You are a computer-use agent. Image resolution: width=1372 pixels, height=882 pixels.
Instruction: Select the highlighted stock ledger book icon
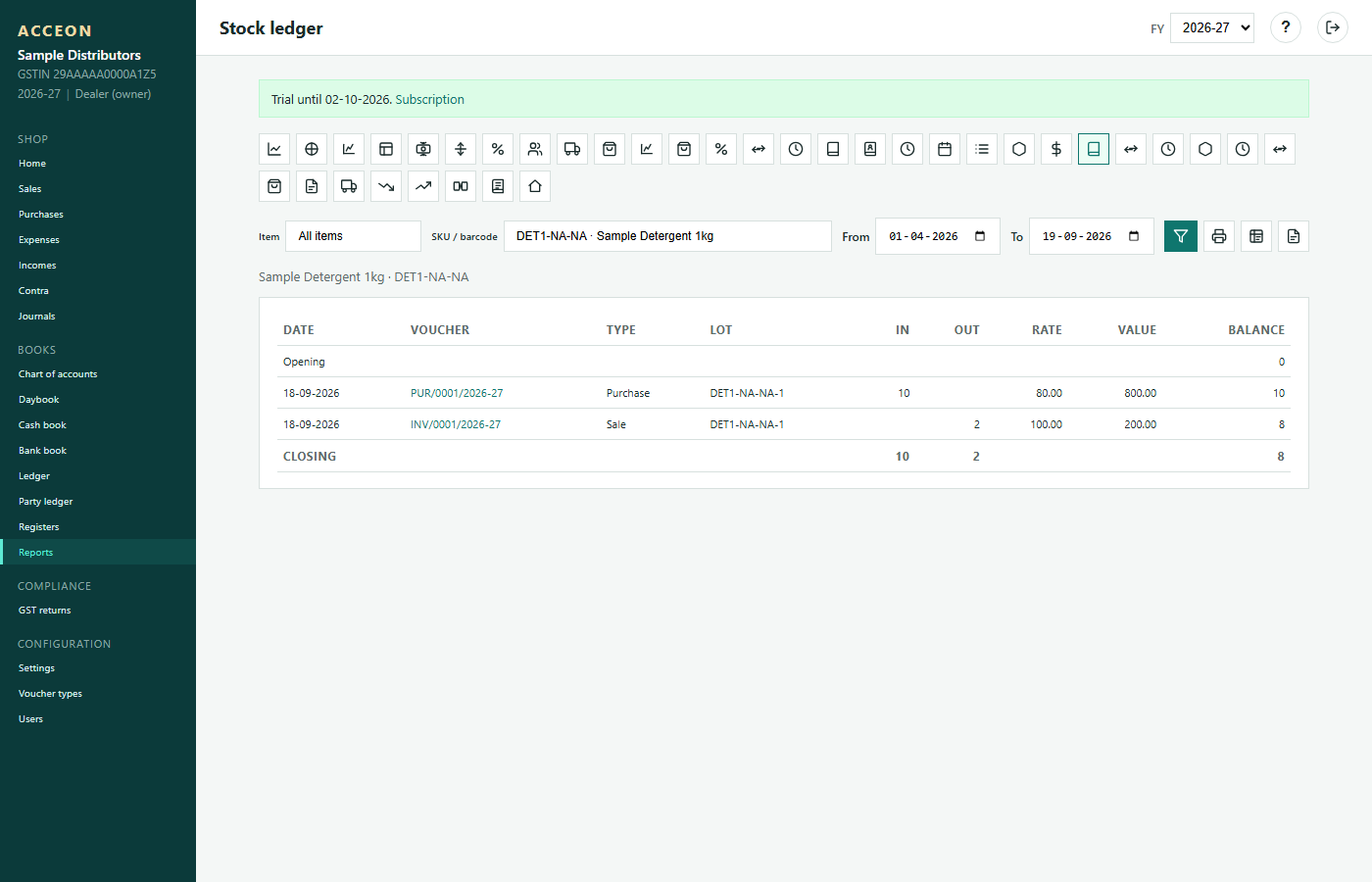click(1094, 149)
